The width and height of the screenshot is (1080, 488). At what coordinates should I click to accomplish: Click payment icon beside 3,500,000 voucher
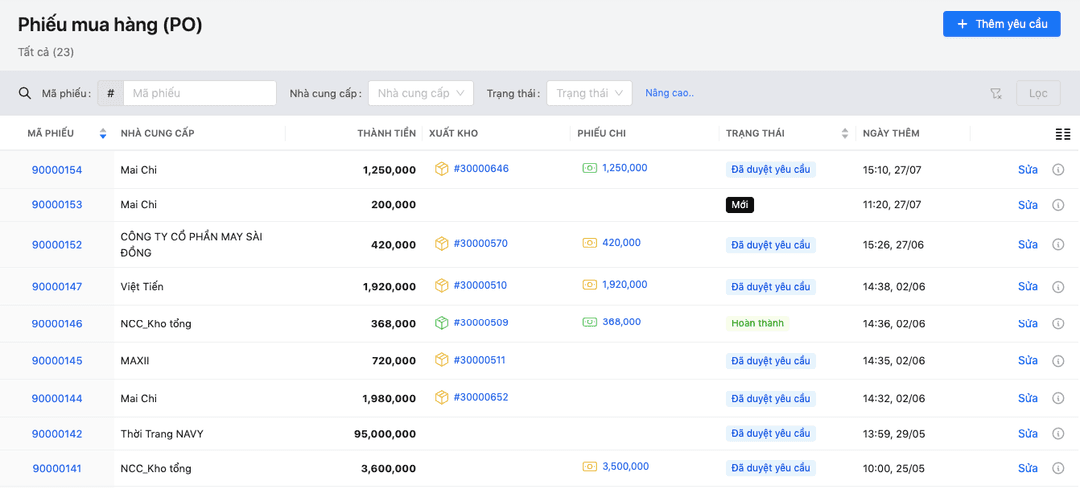pyautogui.click(x=590, y=467)
